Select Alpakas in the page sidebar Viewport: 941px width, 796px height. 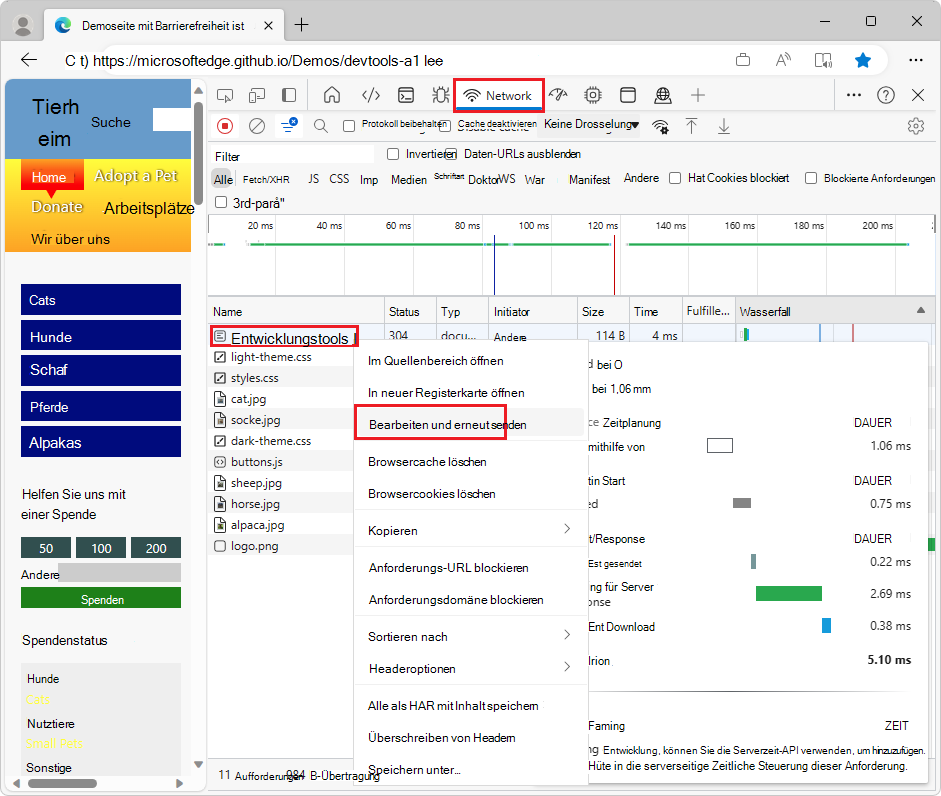pyautogui.click(x=100, y=441)
